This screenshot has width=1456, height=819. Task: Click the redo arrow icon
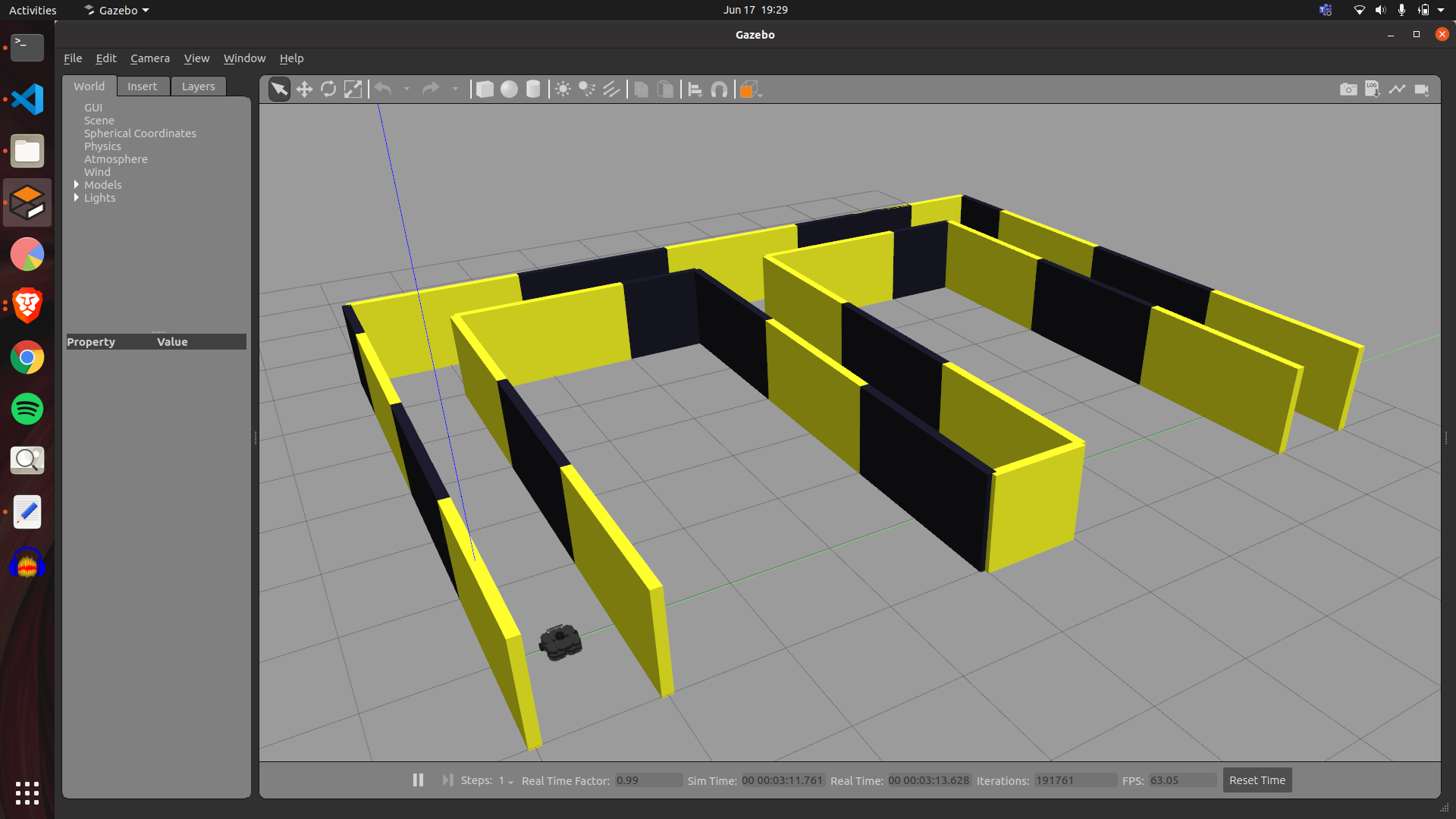pos(431,89)
